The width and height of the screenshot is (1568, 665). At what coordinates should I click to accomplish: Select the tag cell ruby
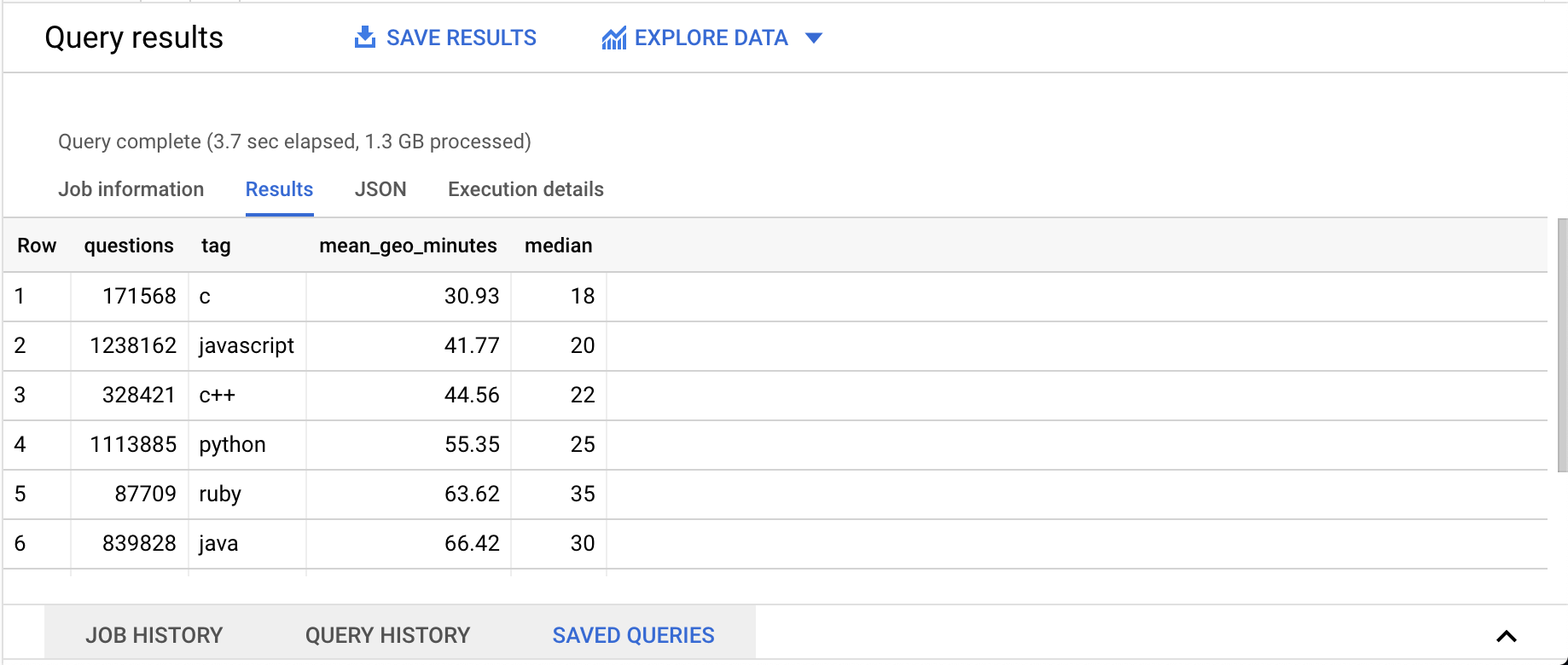click(x=247, y=494)
